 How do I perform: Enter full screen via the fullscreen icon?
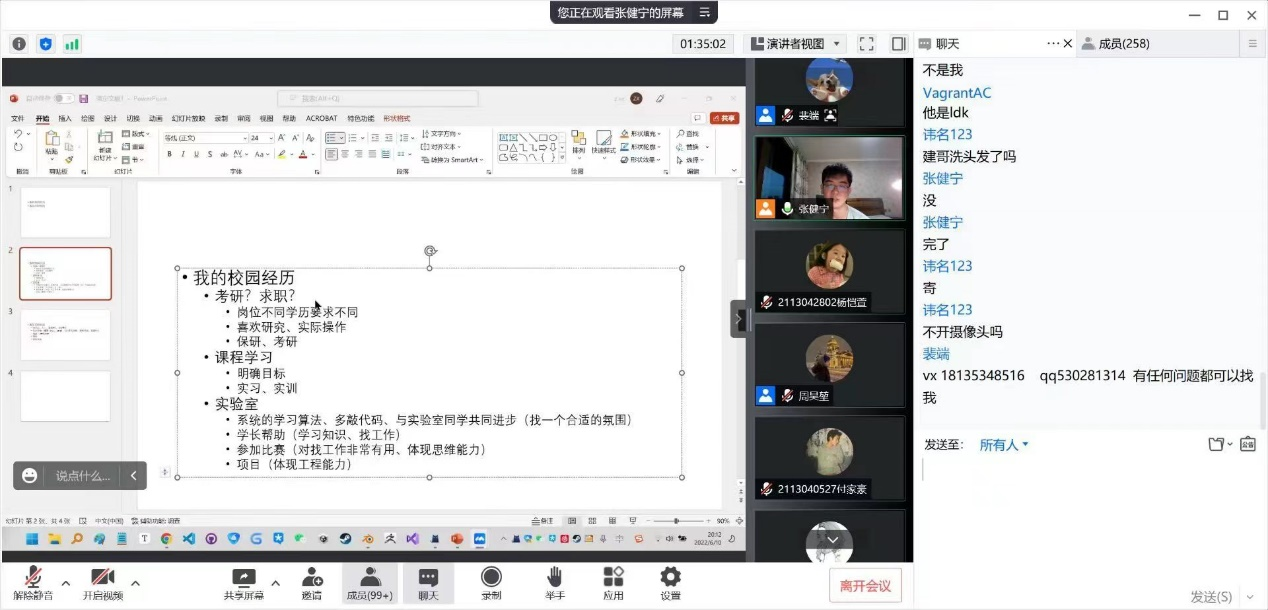coord(867,44)
